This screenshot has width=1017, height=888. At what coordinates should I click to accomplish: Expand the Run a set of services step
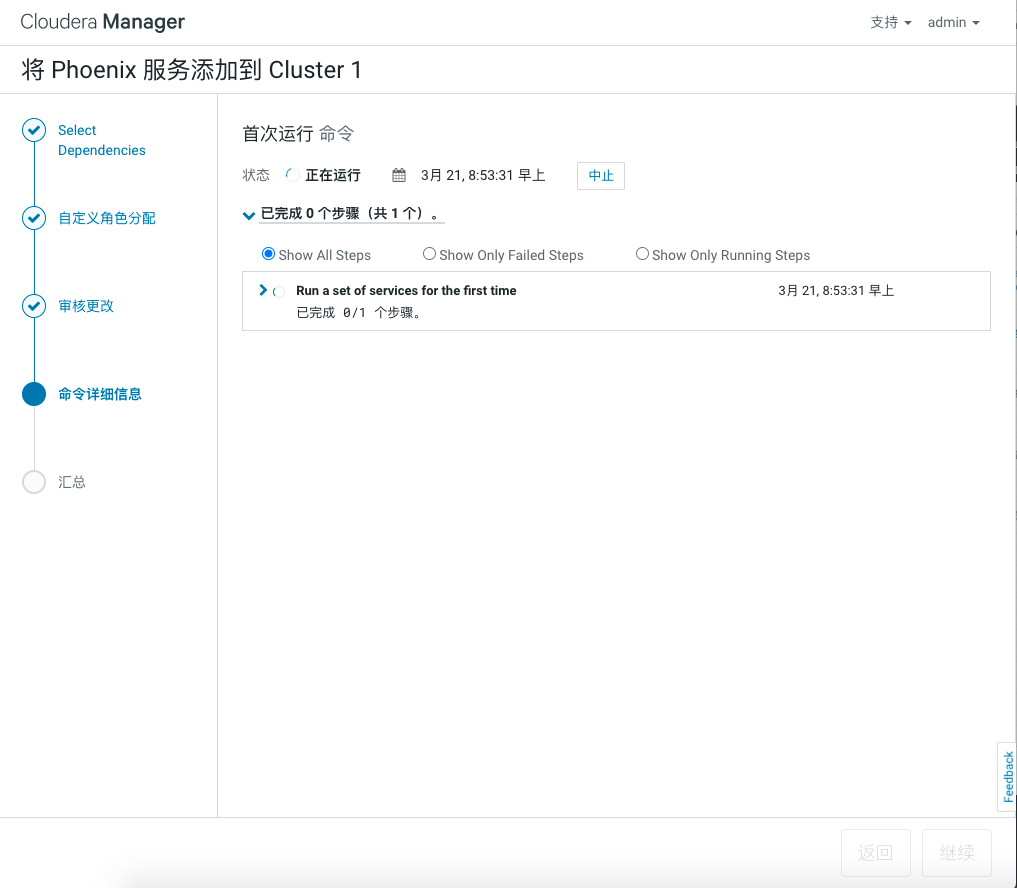[263, 290]
